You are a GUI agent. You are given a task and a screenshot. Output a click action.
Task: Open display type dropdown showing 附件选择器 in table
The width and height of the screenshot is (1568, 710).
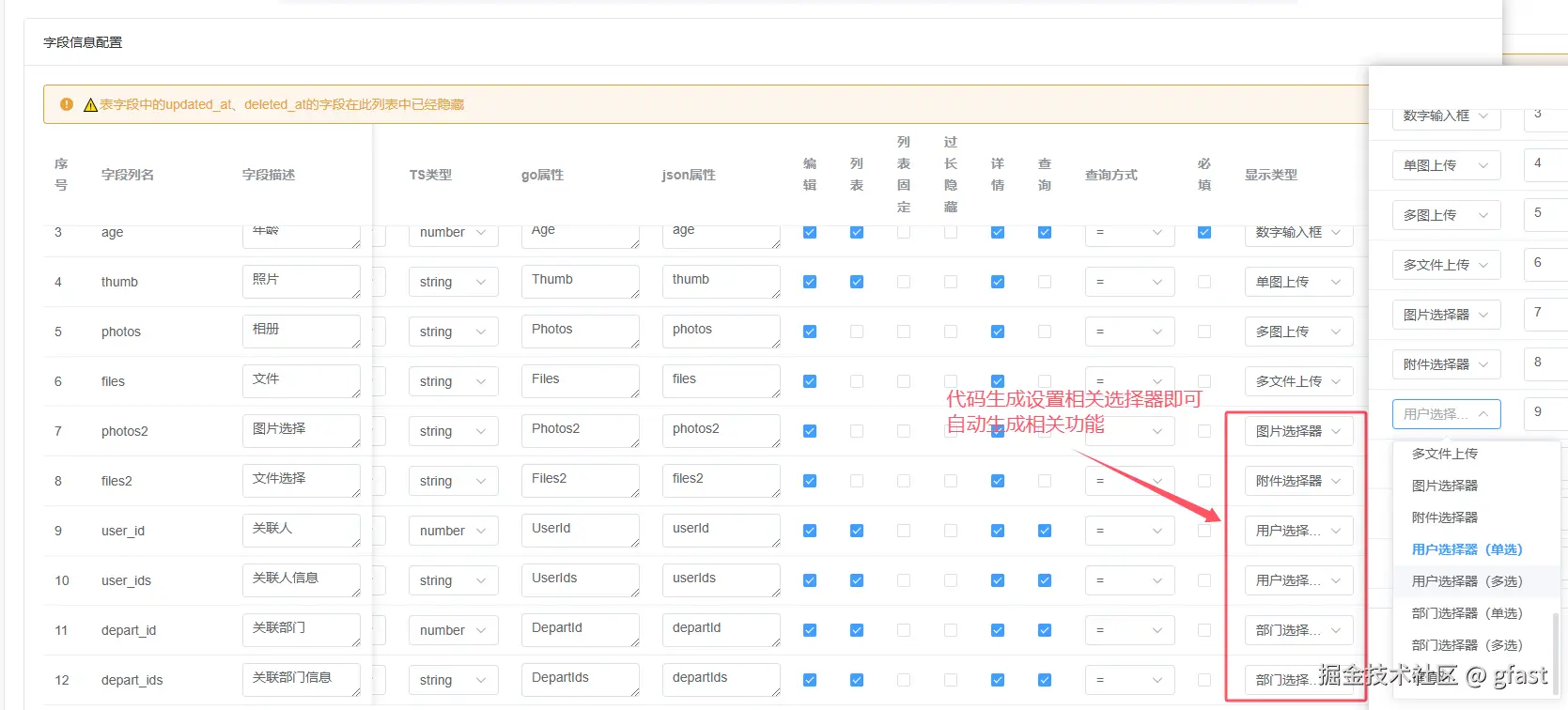pyautogui.click(x=1298, y=481)
